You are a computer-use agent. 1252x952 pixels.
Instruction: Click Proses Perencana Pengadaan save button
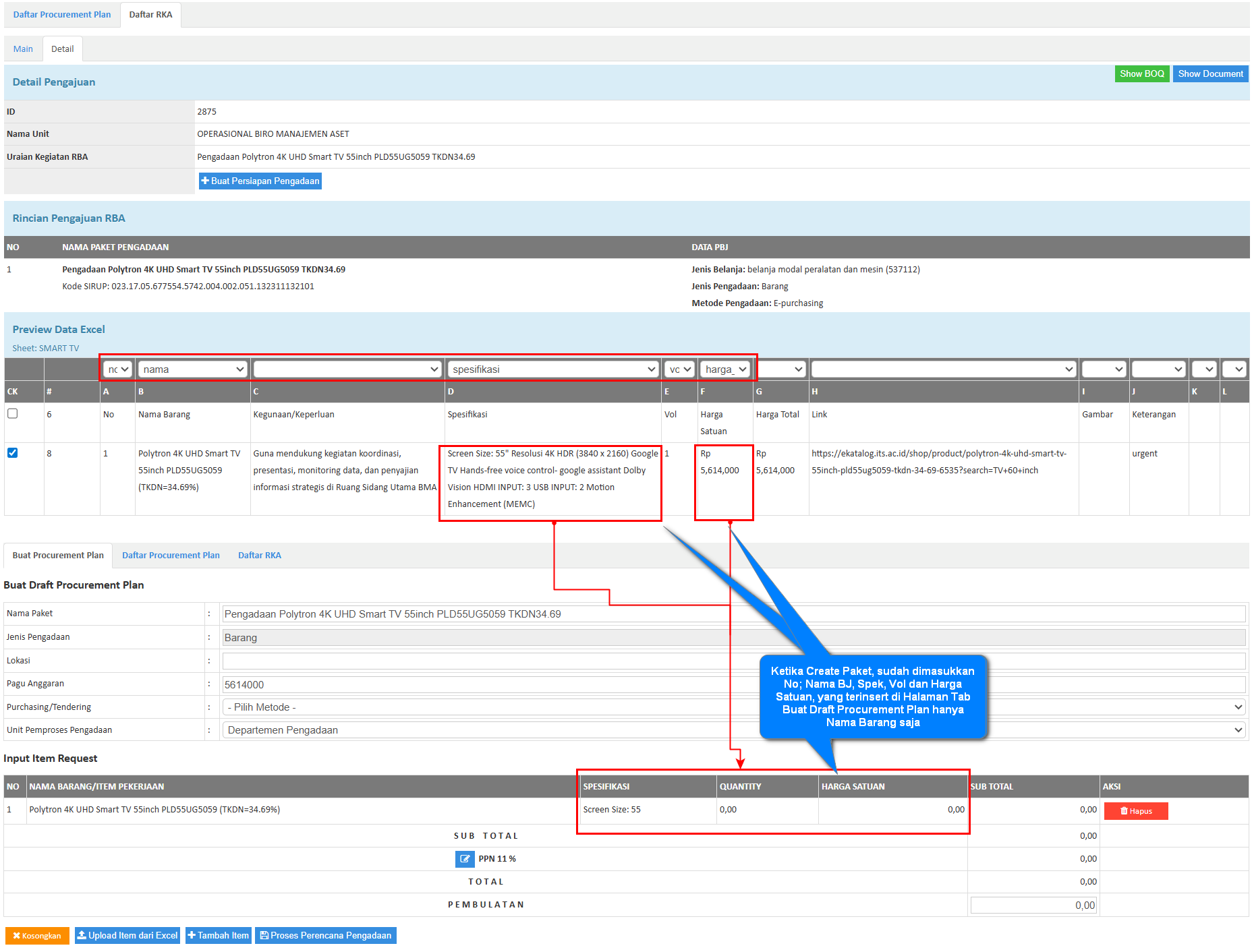click(325, 936)
